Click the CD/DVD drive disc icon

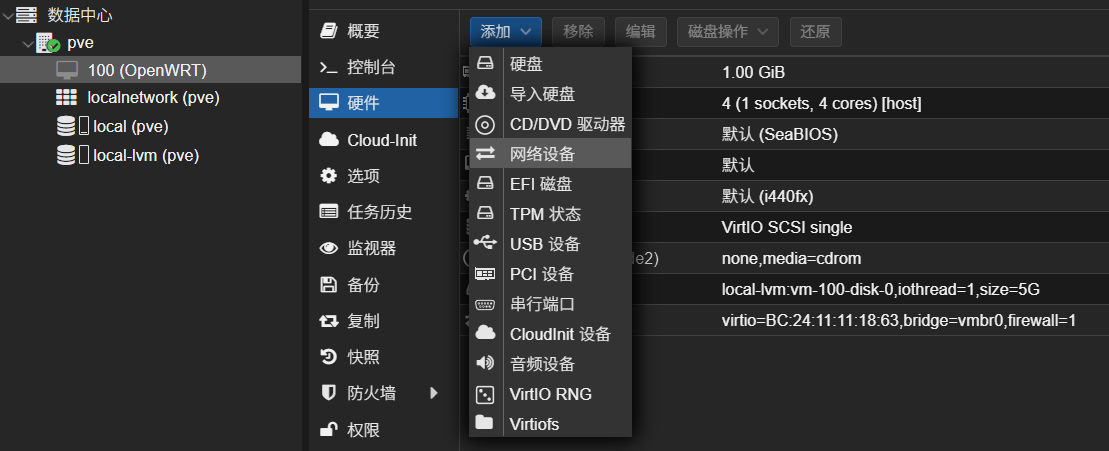tap(485, 124)
